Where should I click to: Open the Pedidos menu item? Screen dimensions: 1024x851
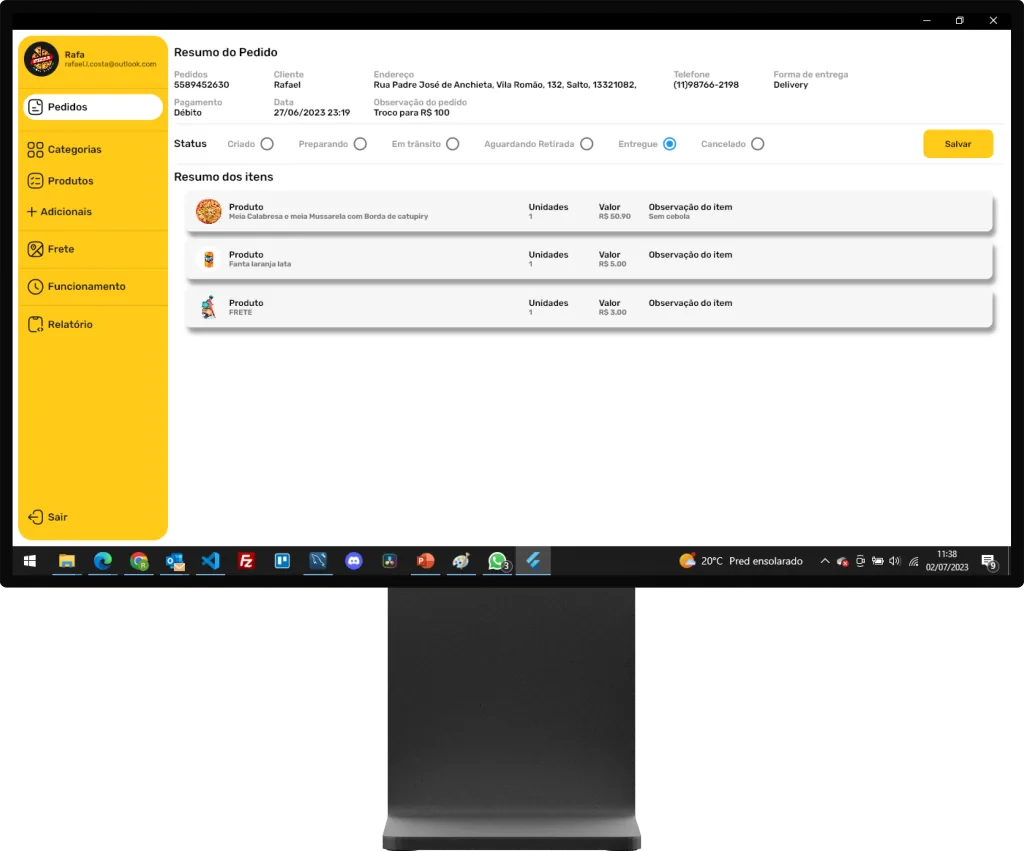(93, 106)
